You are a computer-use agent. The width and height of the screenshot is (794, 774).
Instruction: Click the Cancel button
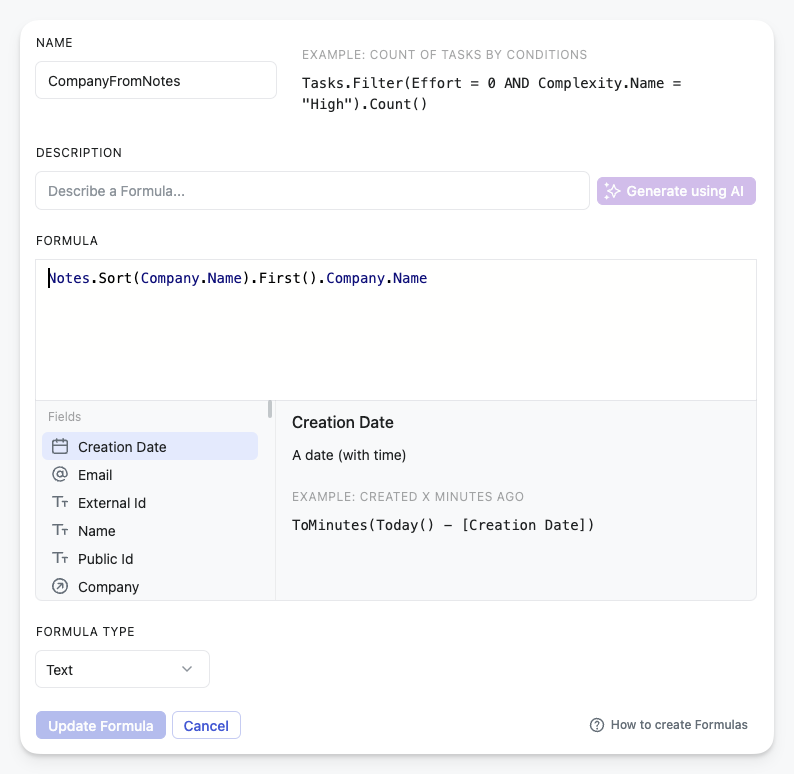(x=206, y=725)
